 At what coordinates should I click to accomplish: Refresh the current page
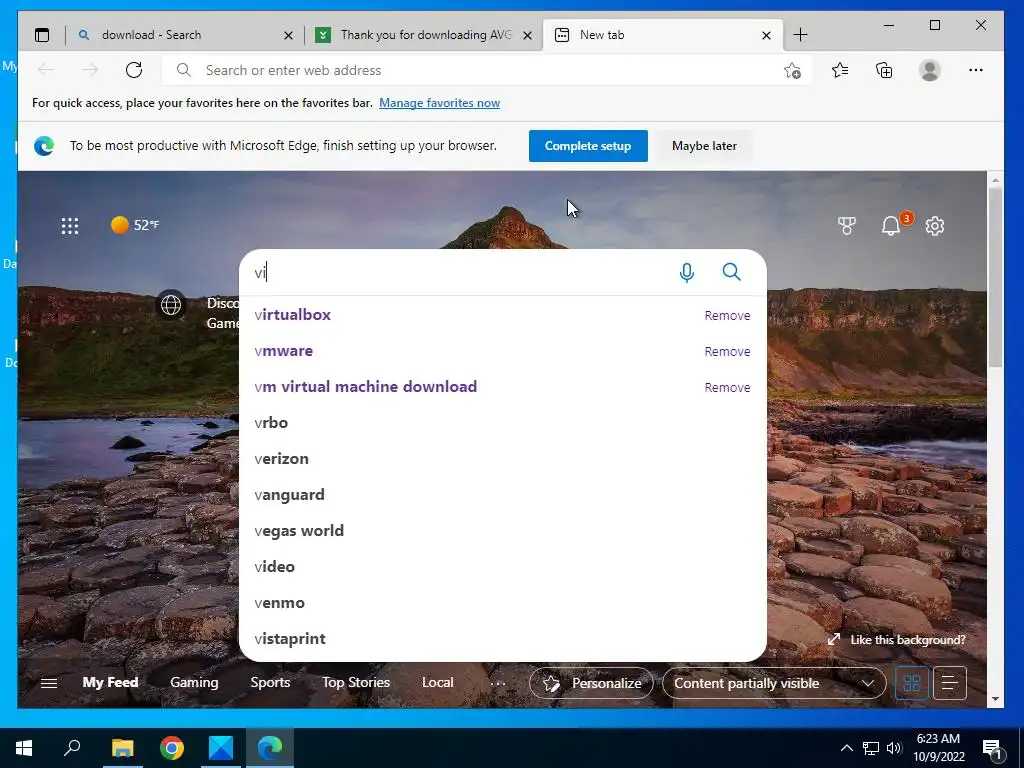[134, 70]
